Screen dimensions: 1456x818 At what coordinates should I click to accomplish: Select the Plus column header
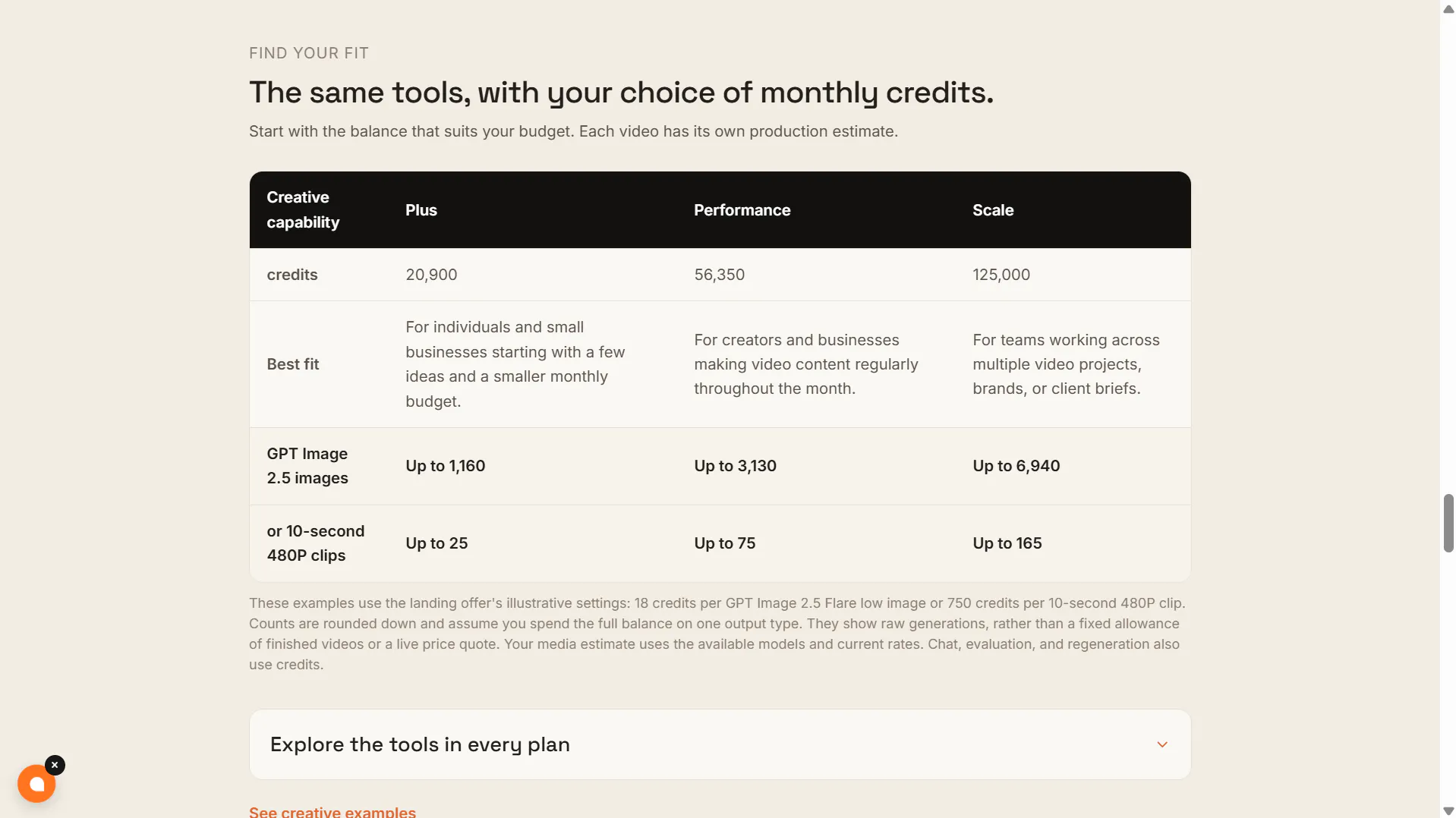[x=421, y=210]
